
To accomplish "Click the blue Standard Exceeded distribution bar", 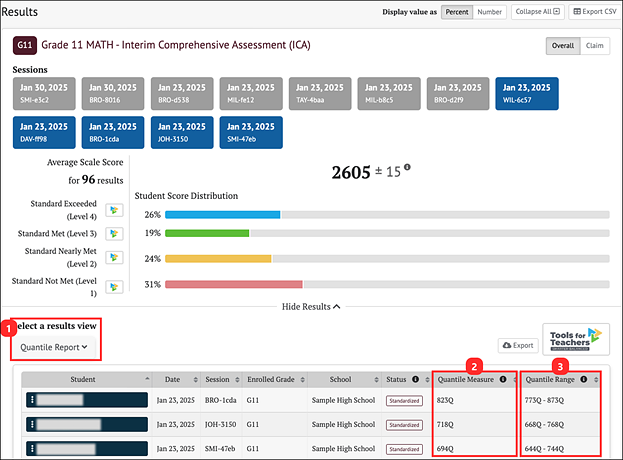I will coord(222,214).
